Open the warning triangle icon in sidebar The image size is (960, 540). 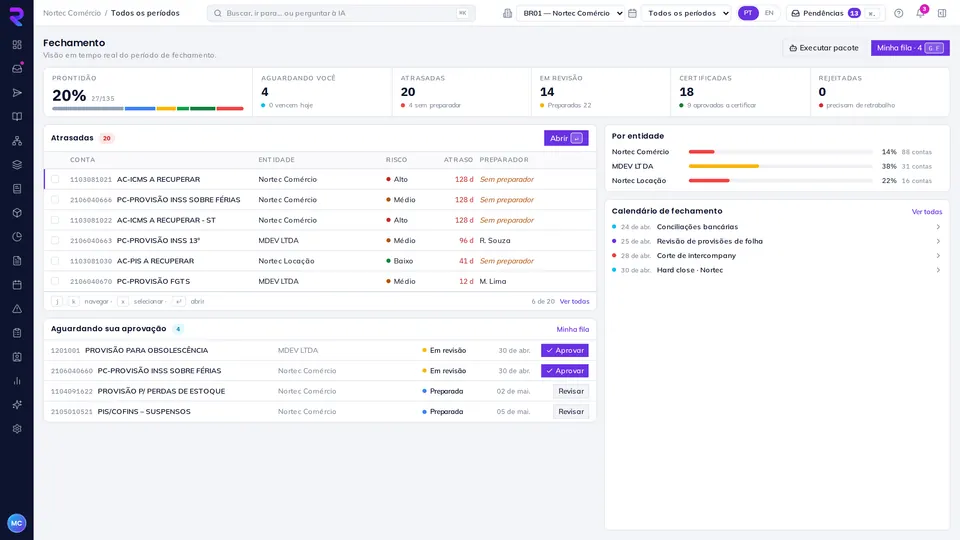[x=17, y=309]
